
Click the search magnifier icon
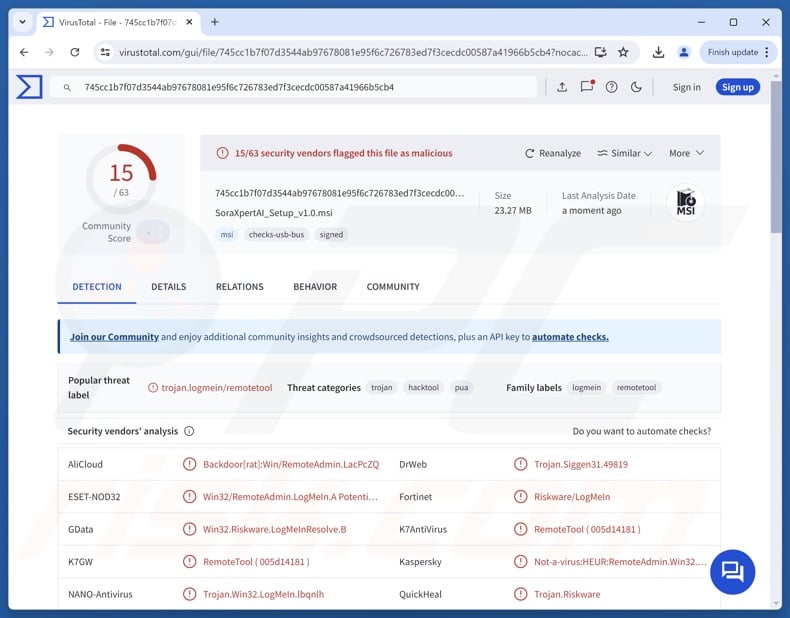click(67, 88)
